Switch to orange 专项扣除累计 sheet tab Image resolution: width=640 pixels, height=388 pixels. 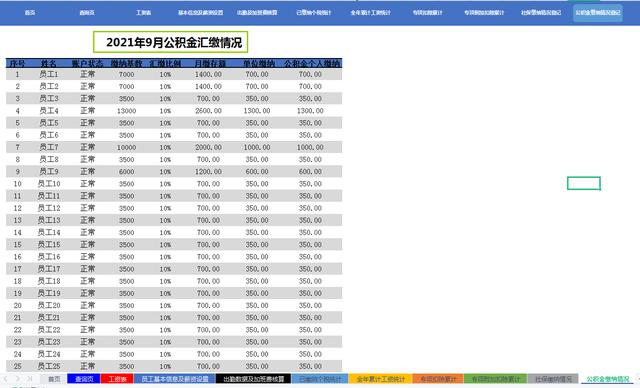438,379
